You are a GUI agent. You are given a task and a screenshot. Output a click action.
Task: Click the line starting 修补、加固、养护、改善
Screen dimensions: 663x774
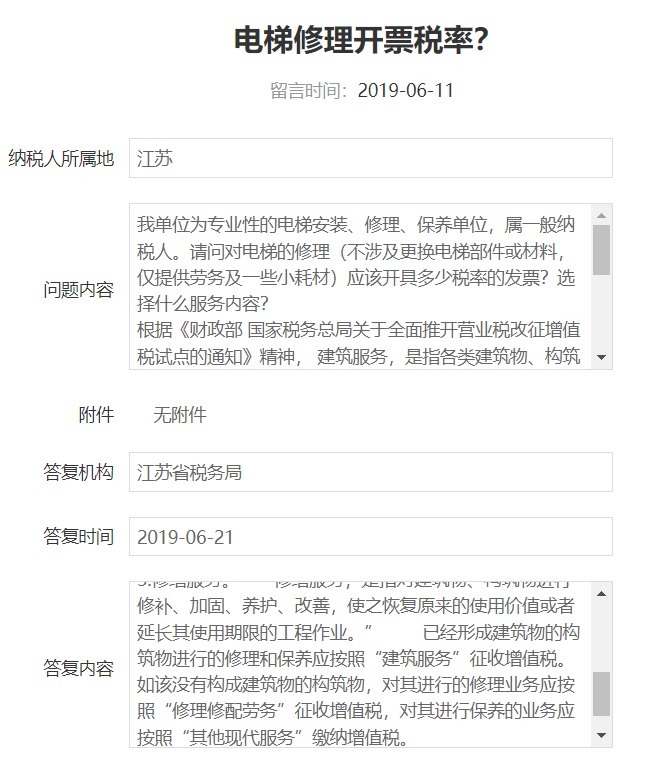[356, 606]
